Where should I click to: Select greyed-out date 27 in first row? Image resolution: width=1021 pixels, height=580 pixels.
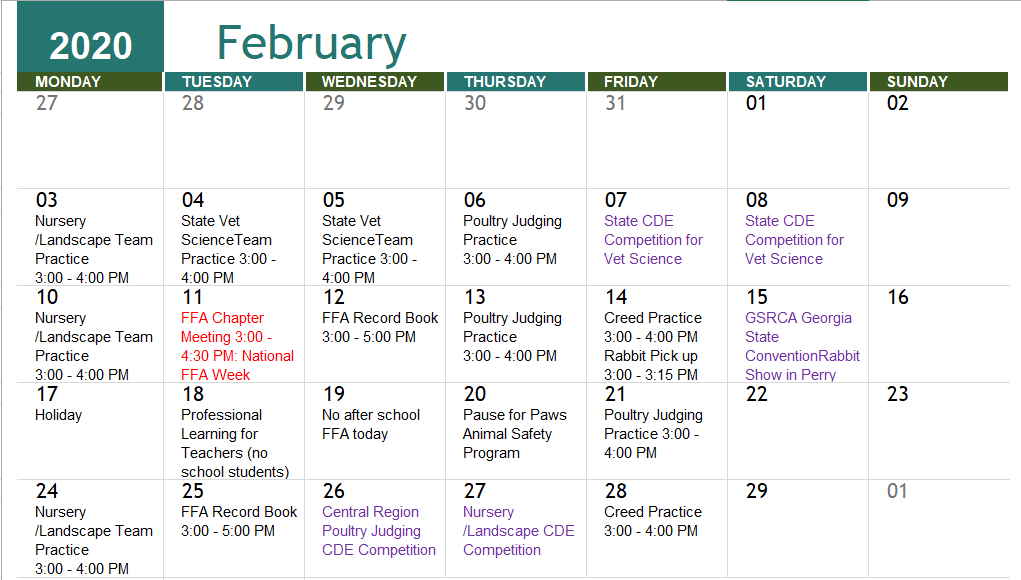[x=47, y=103]
